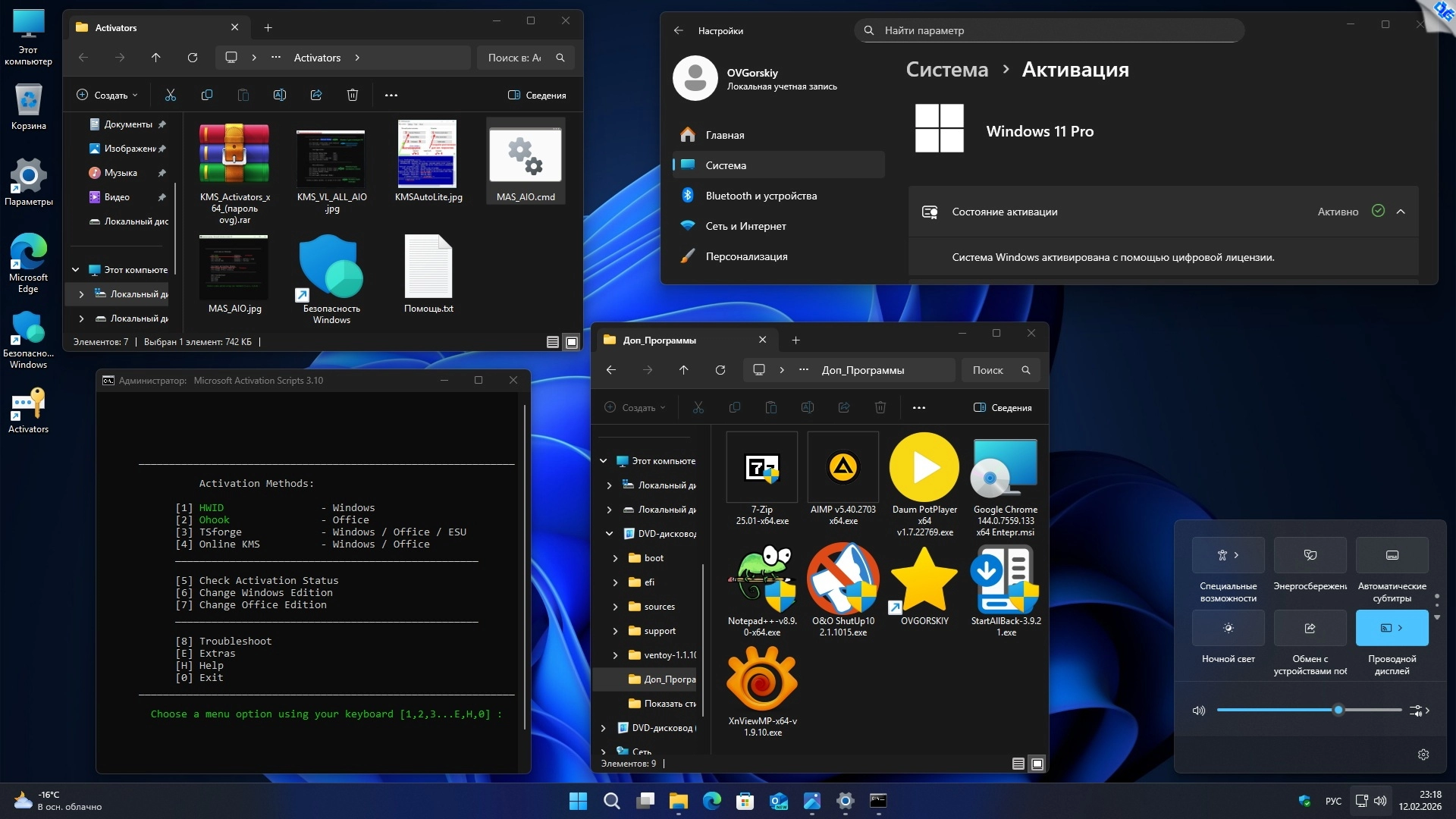Viewport: 1456px width, 819px height.
Task: Toggle the Энергосбережение quick setting
Action: [x=1310, y=555]
